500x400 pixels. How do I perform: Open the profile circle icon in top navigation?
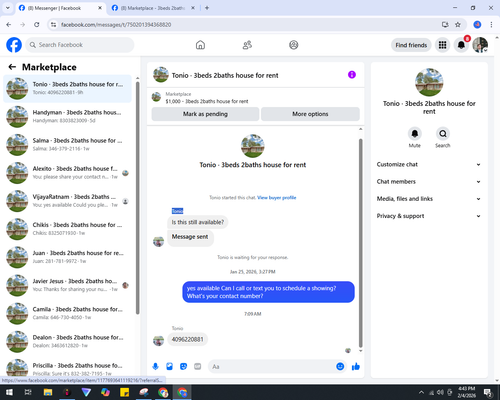[294, 45]
